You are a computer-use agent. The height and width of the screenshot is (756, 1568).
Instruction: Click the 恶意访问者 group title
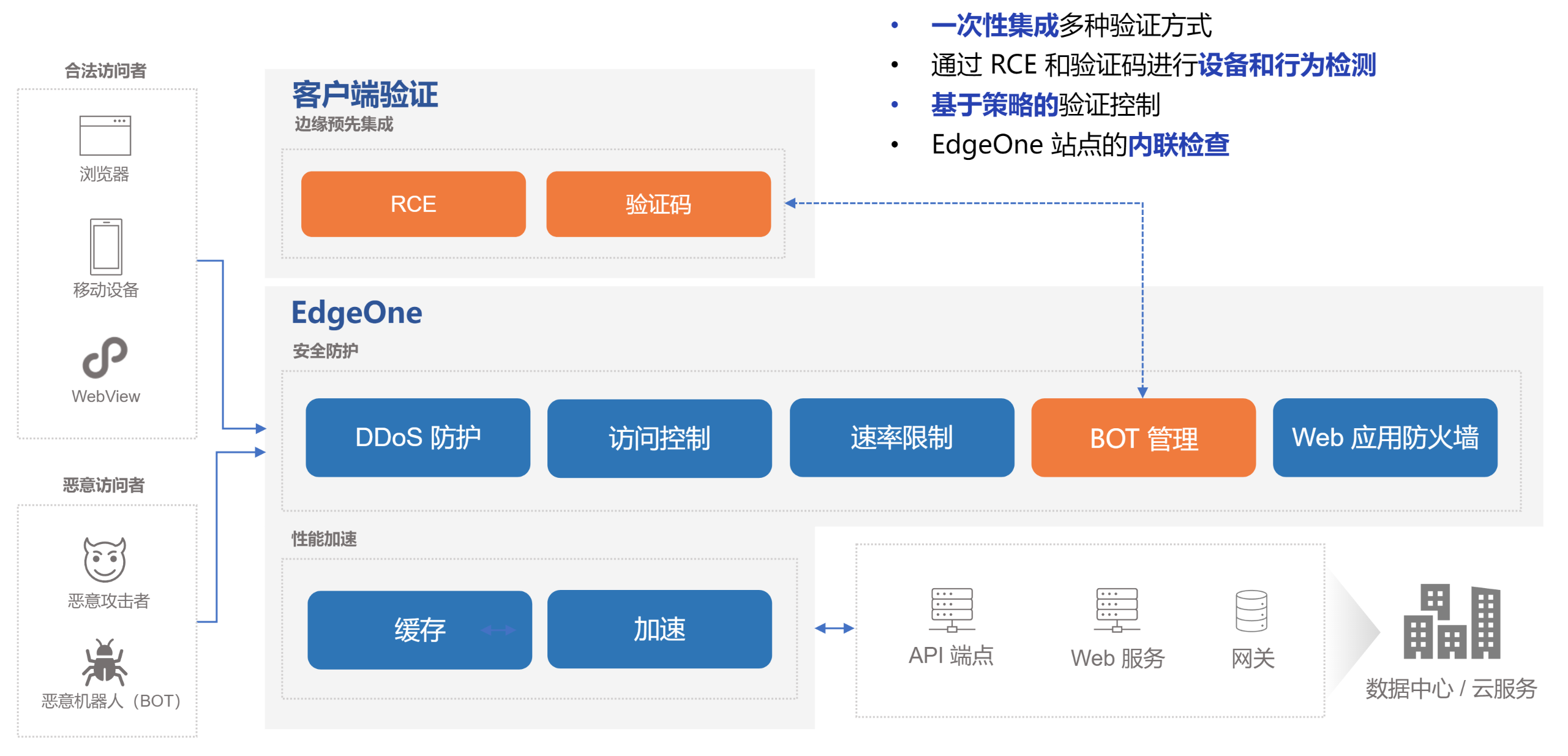click(103, 485)
